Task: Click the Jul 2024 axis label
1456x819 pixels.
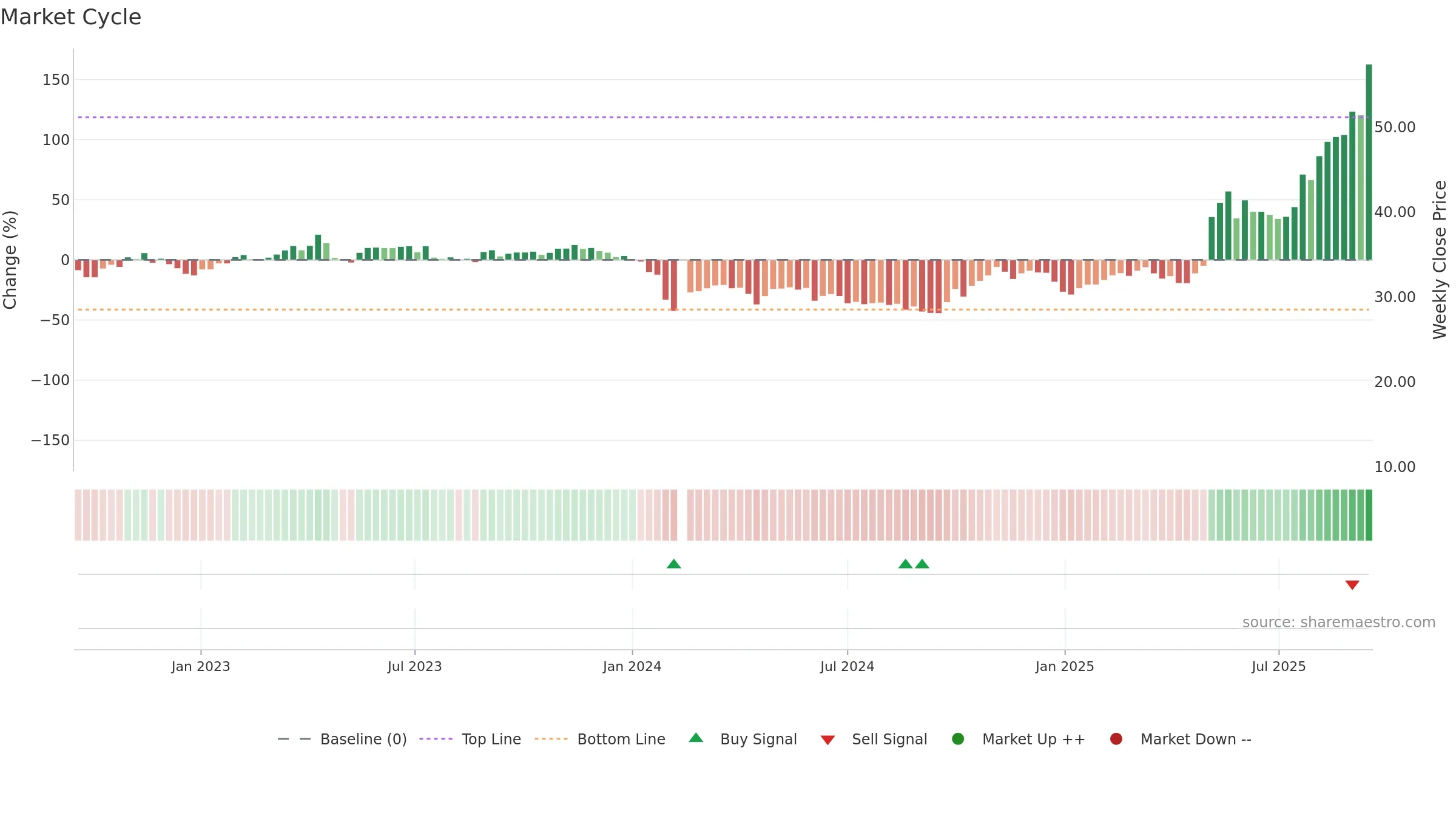Action: [x=848, y=666]
